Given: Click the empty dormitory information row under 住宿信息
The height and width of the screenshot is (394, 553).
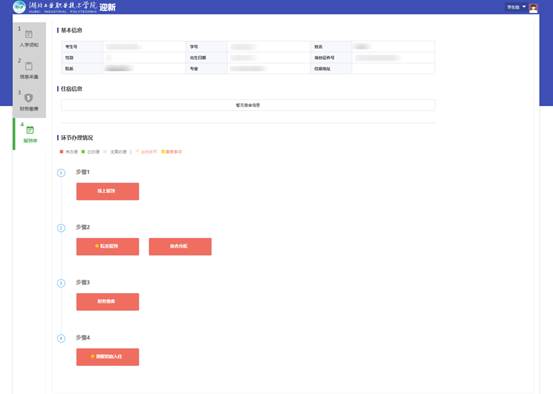Looking at the screenshot, I should click(248, 105).
